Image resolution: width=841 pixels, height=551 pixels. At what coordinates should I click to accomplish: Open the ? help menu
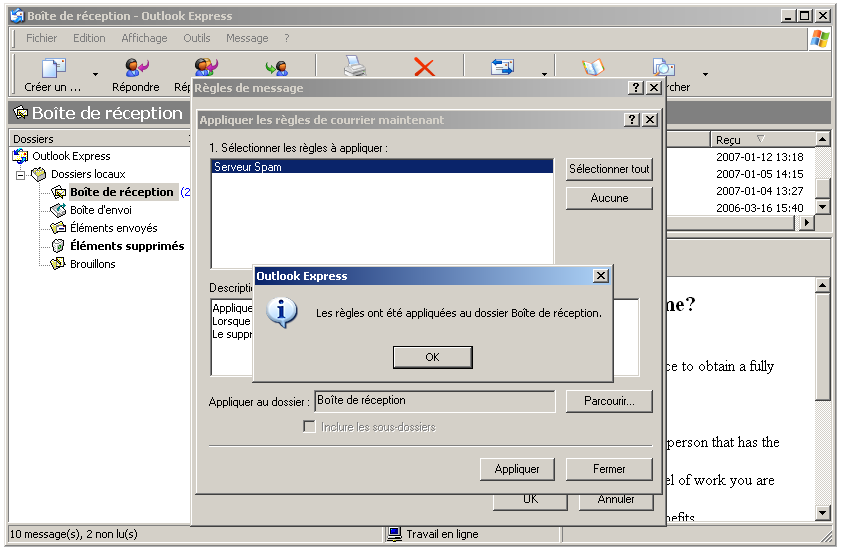pos(287,38)
